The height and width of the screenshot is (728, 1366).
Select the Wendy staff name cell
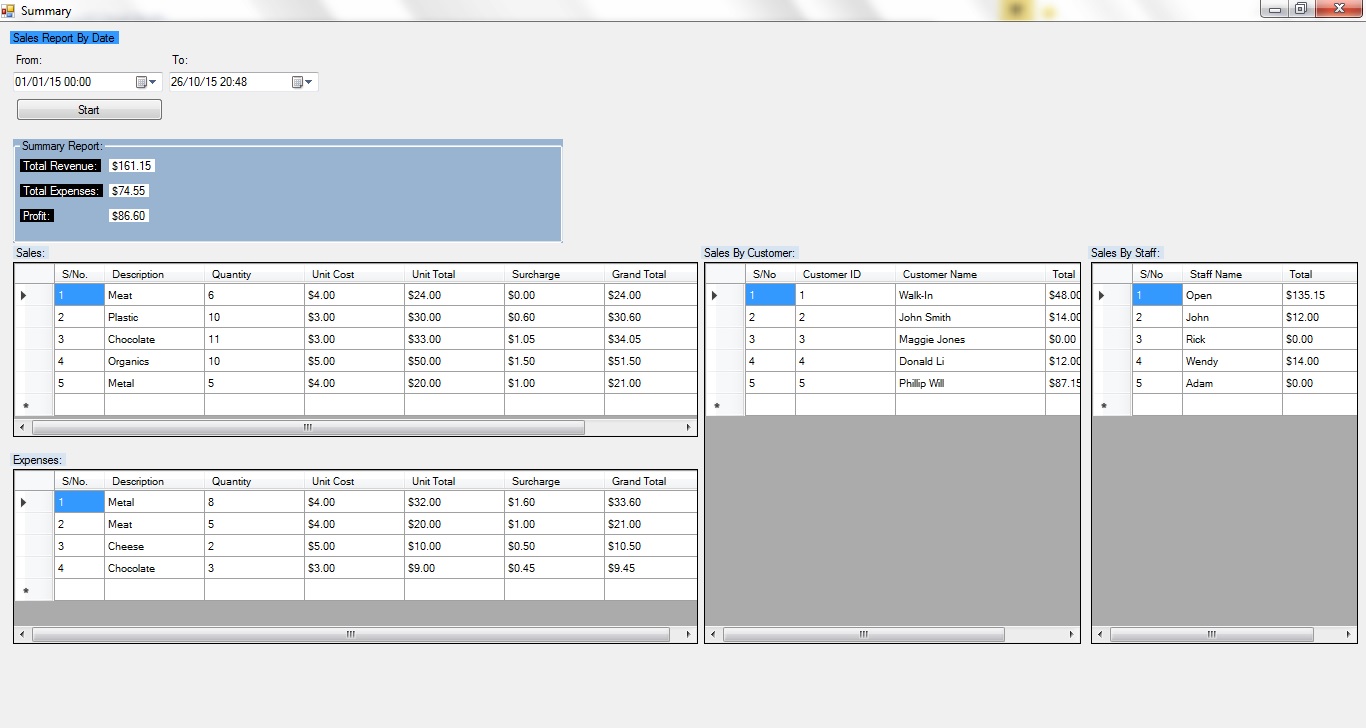click(x=1231, y=361)
